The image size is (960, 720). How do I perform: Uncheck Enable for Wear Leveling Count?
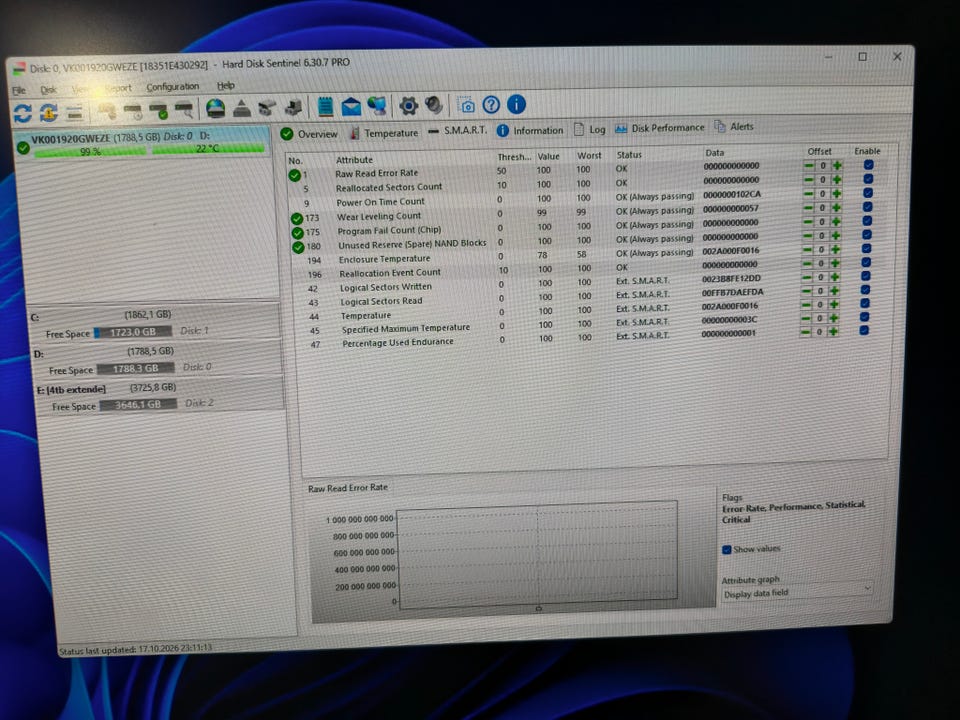[868, 207]
